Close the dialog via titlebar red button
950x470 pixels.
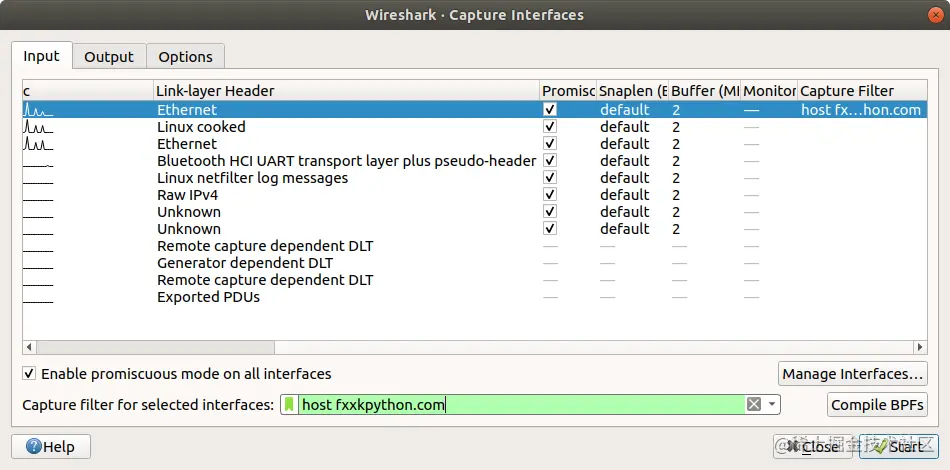935,15
